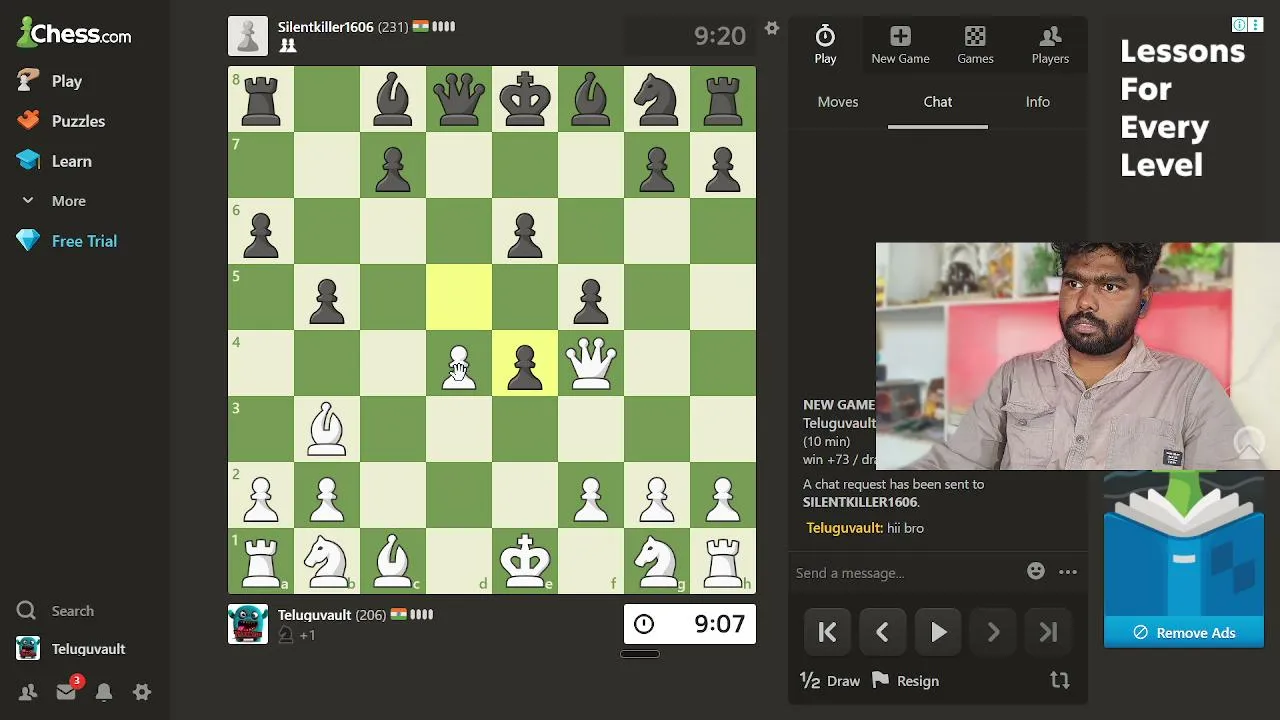
Task: Click the black pawn on b5
Action: coord(327,297)
